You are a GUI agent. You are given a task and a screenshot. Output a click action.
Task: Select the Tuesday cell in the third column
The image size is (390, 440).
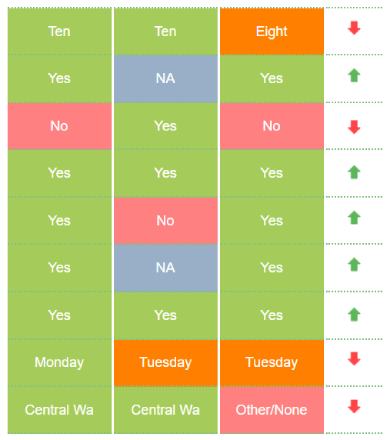(x=272, y=363)
